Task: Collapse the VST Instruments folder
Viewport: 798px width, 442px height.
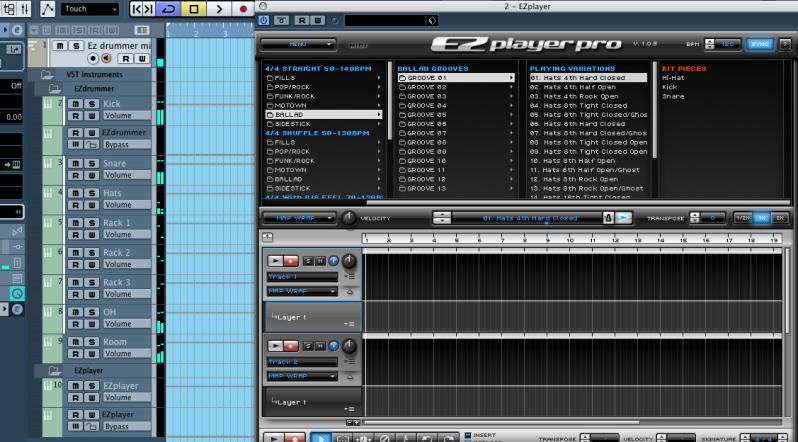Action: pyautogui.click(x=47, y=74)
